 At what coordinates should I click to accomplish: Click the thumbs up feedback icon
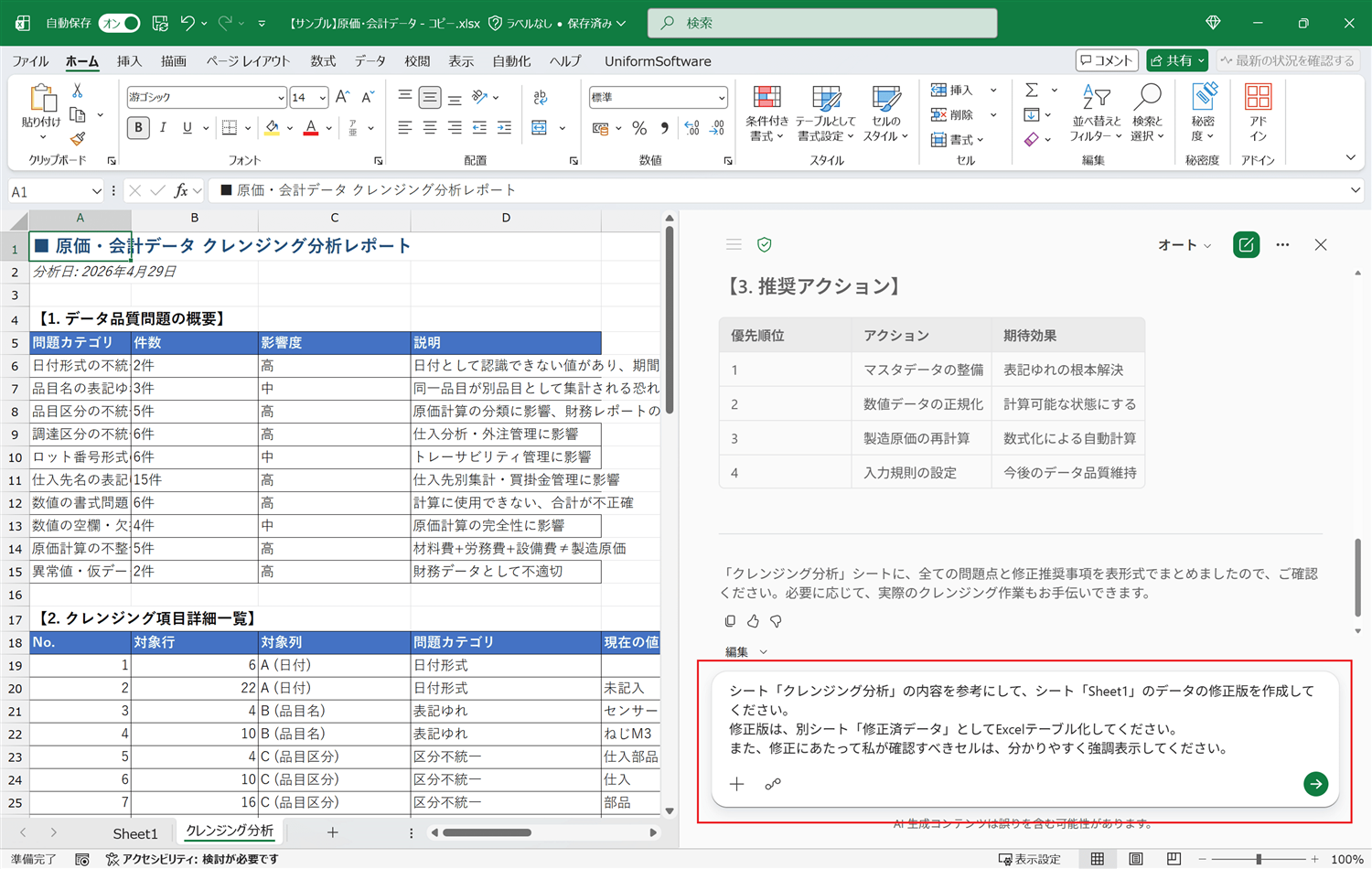(753, 621)
